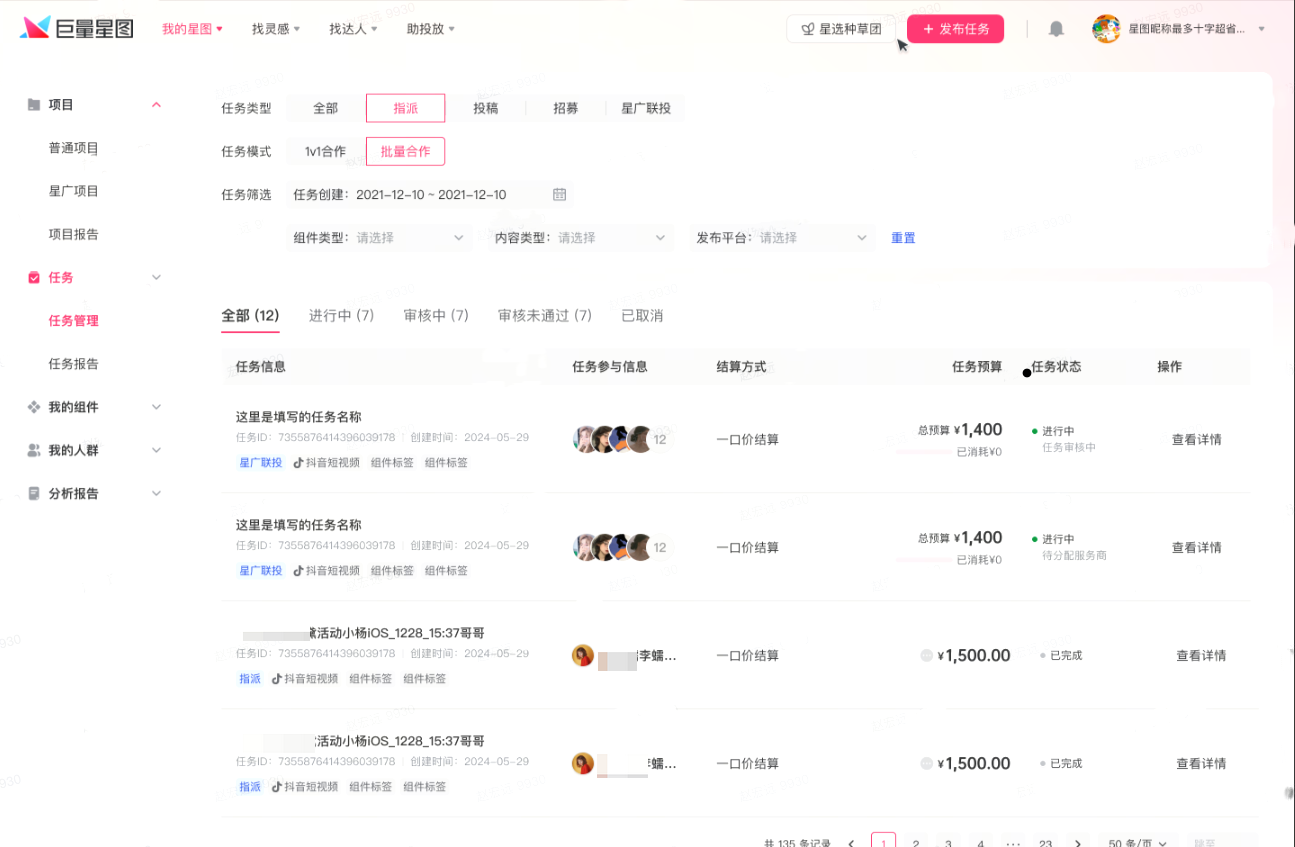
Task: Click 查看详情 for first task row
Action: point(1197,440)
